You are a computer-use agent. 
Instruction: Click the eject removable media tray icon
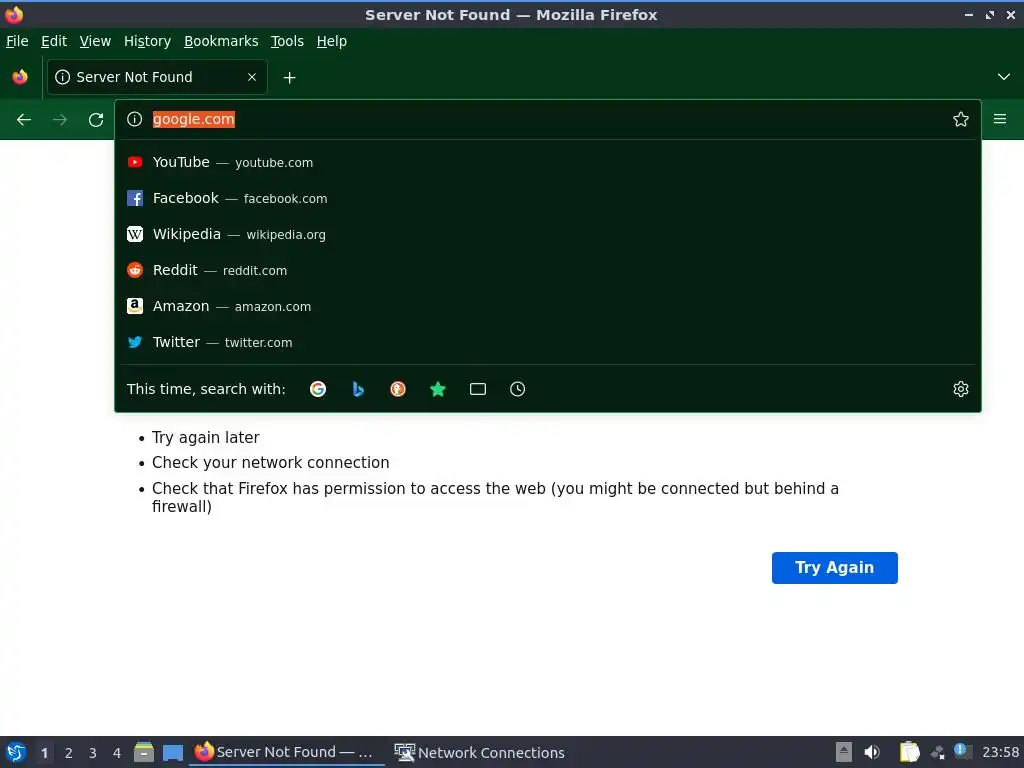(844, 752)
